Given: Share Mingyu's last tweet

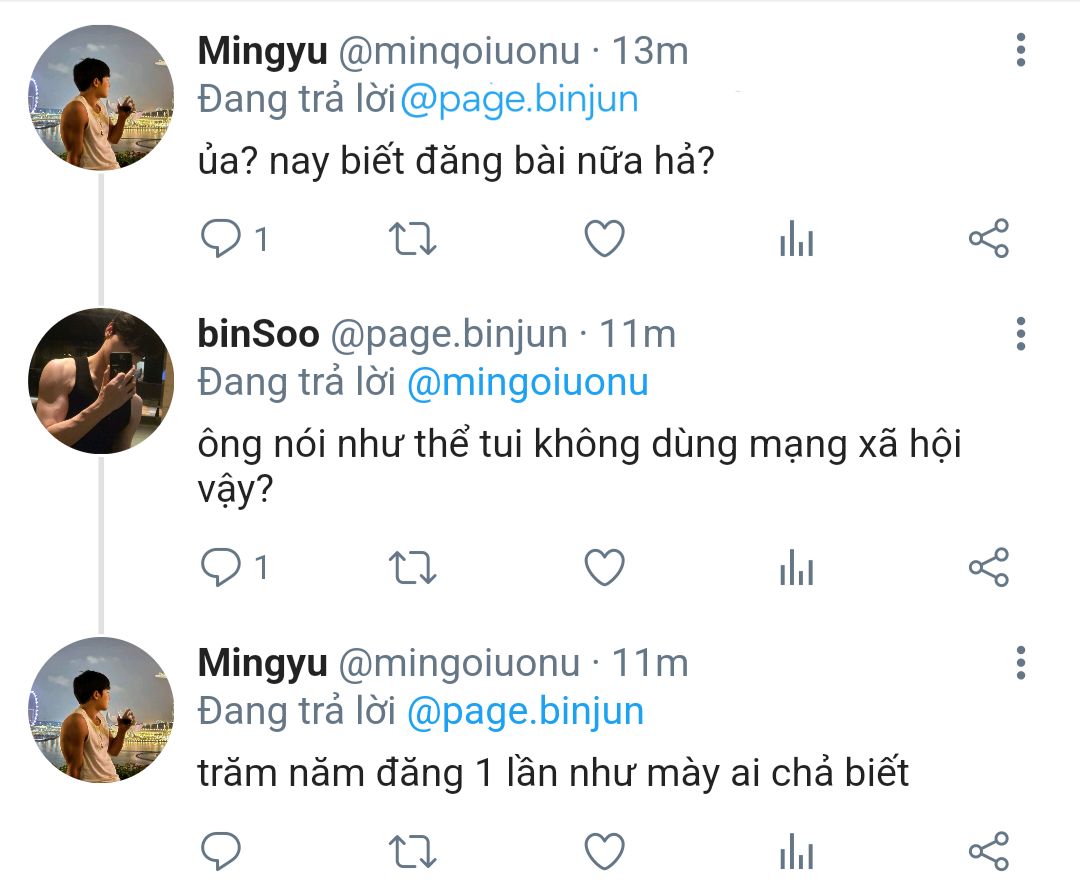Looking at the screenshot, I should 989,852.
